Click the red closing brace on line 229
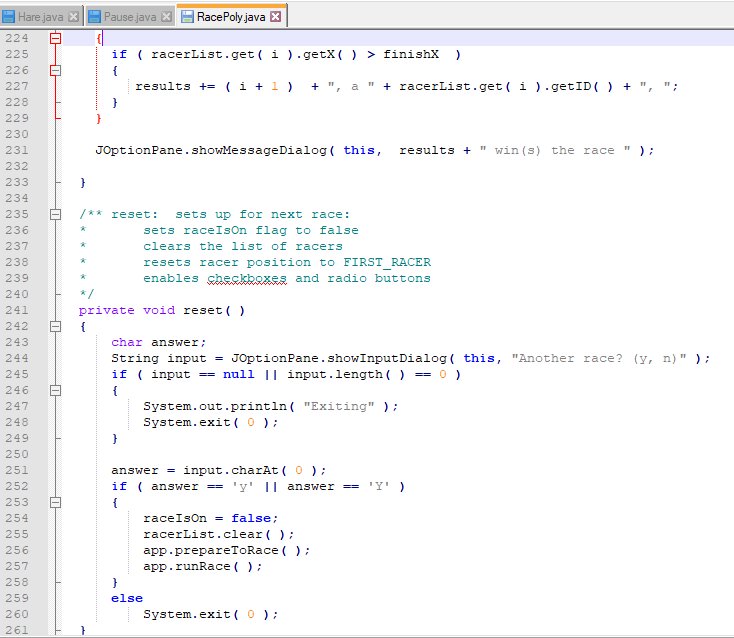Viewport: 734px width, 638px height. pos(99,118)
